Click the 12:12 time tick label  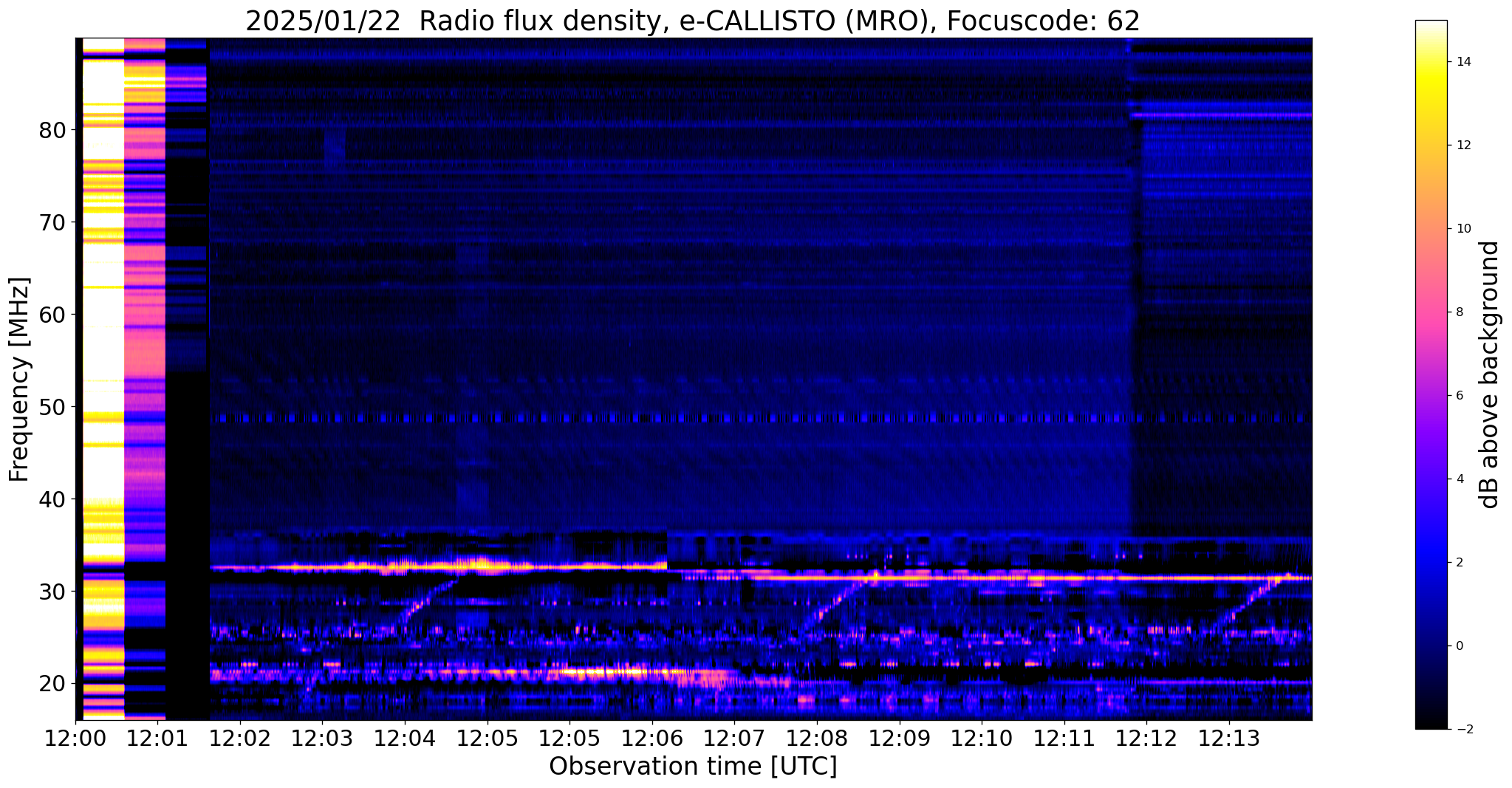1146,739
